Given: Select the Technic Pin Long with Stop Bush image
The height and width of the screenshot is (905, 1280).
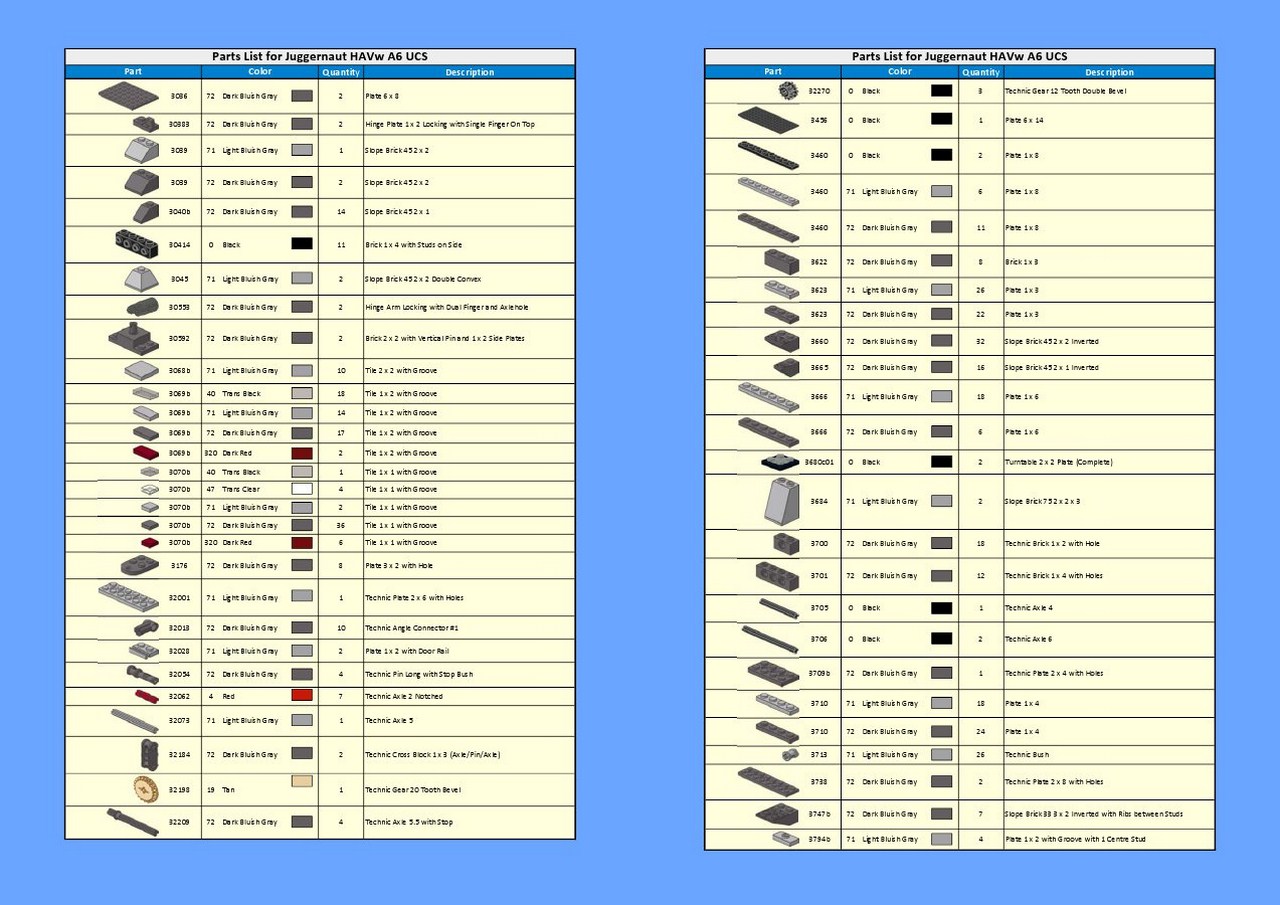Looking at the screenshot, I should click(143, 674).
